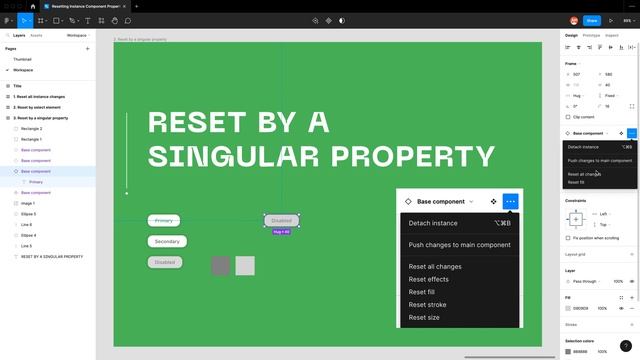Click the fill color swatch
640x360 pixels.
pyautogui.click(x=568, y=308)
